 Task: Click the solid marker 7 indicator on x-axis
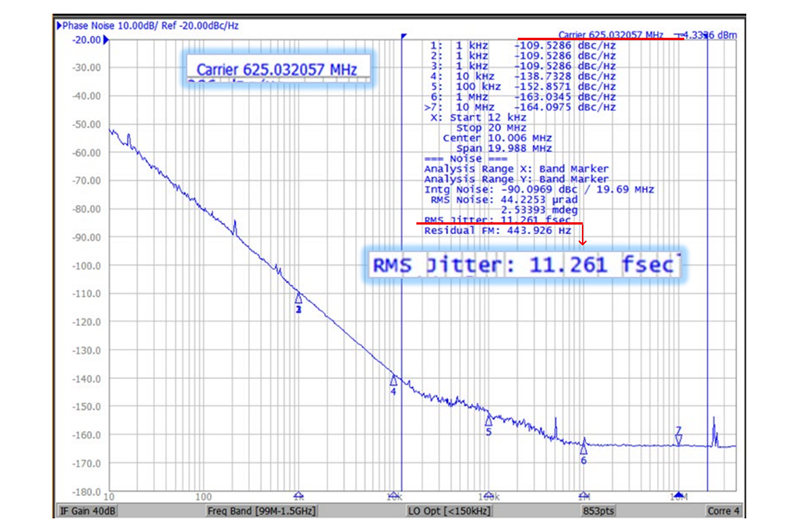(679, 495)
